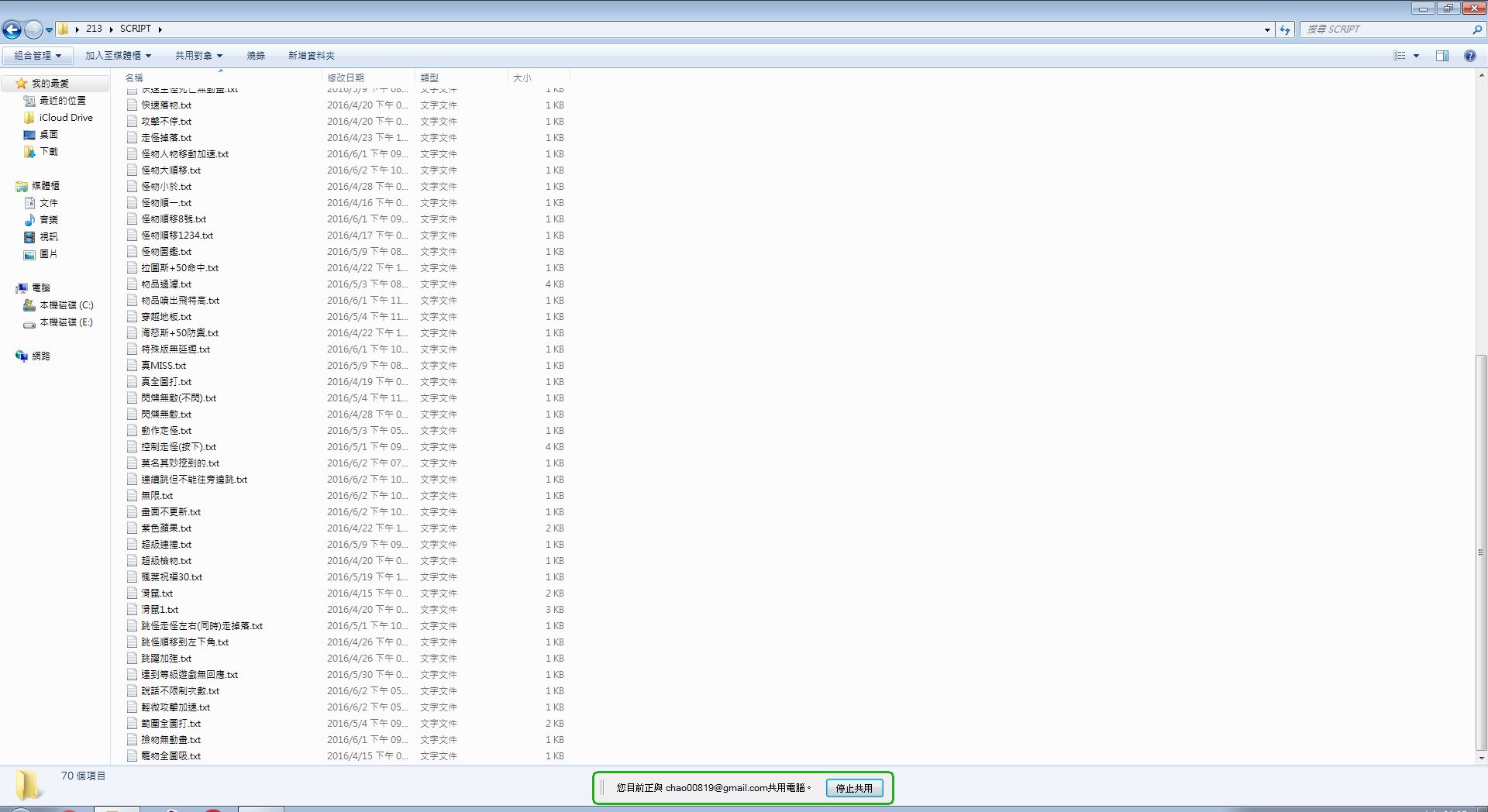Open 本機磁碟 (C:) drive
The height and width of the screenshot is (812, 1488).
[58, 305]
